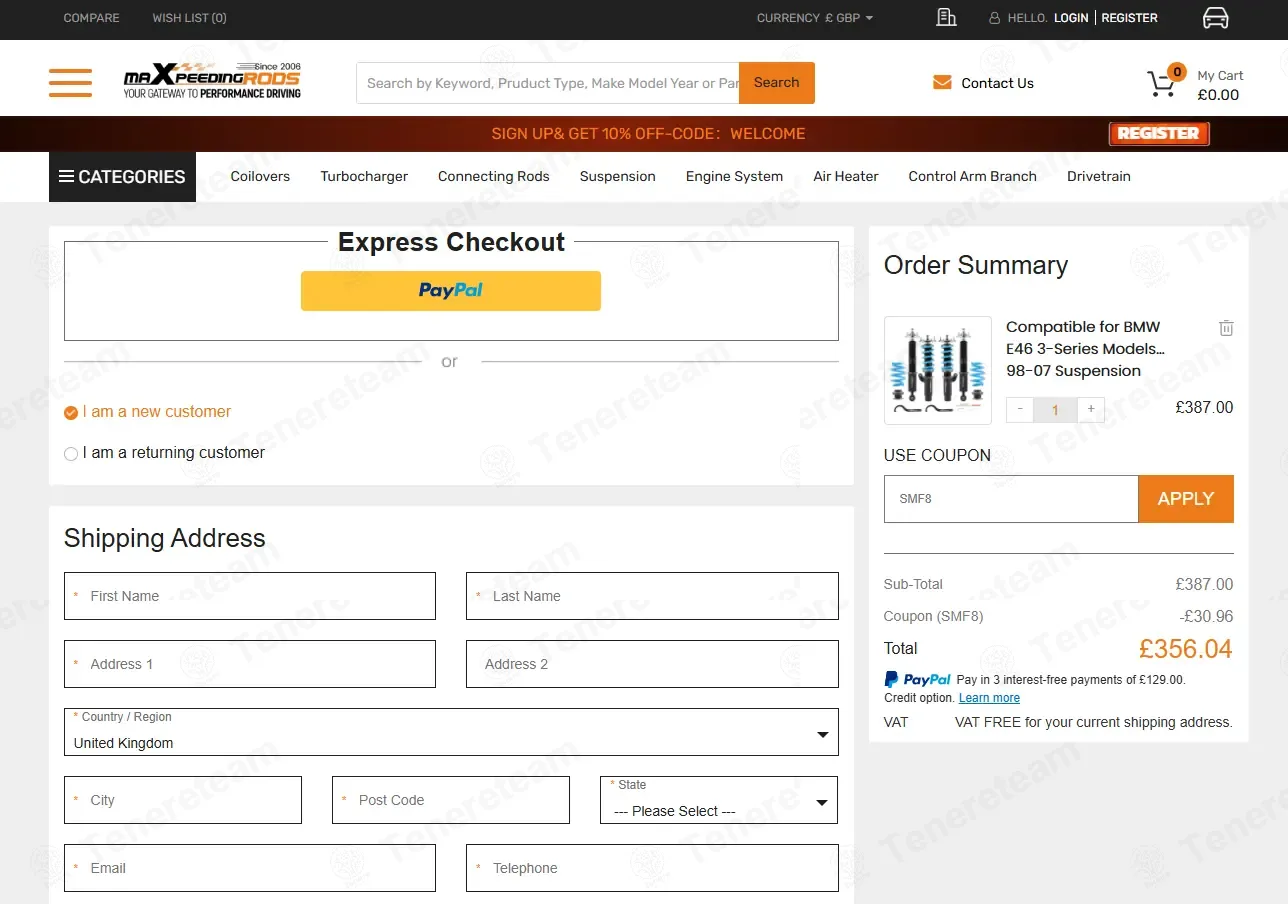1288x904 pixels.
Task: Focus the Telephone field
Action: pyautogui.click(x=652, y=868)
